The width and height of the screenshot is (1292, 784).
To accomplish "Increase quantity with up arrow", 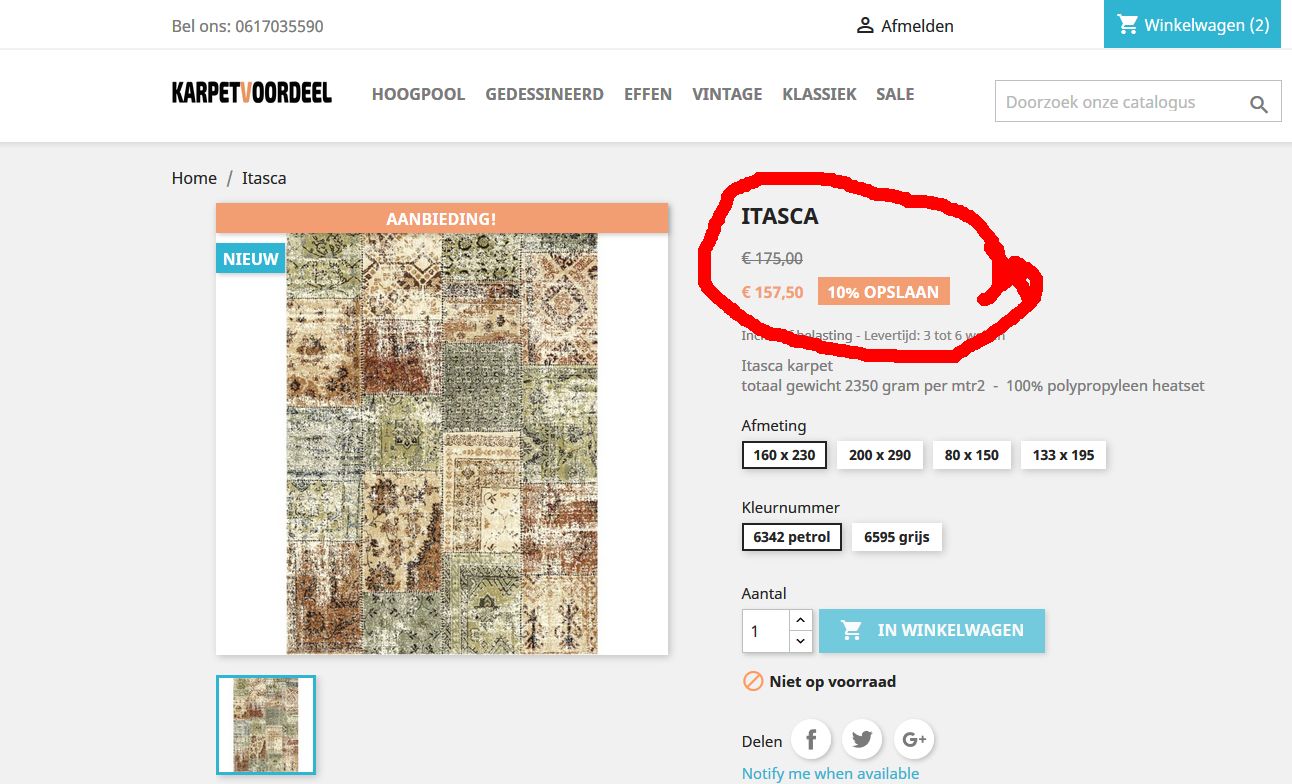I will pyautogui.click(x=800, y=620).
